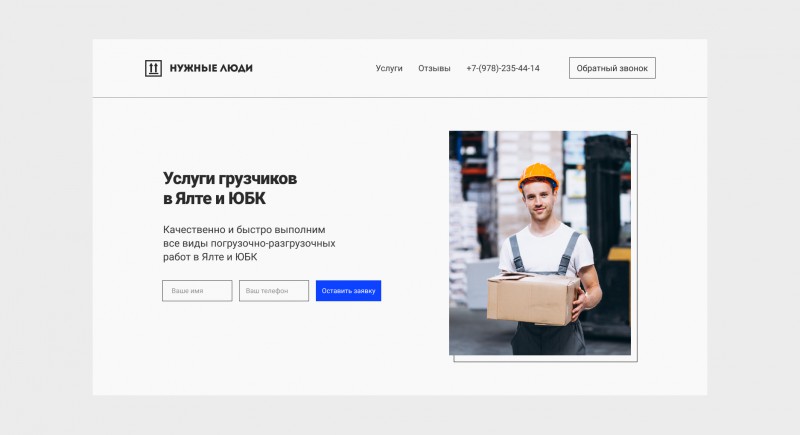The width and height of the screenshot is (800, 435).
Task: Click the blue Оставить заявку button
Action: coord(348,291)
